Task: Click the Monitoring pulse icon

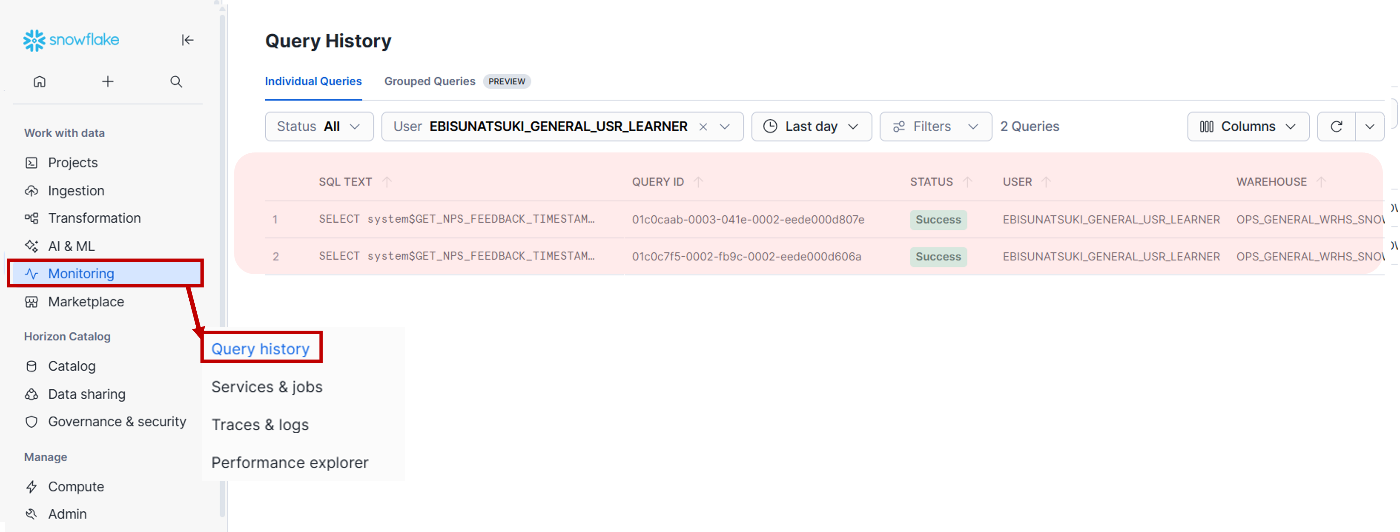Action: click(x=31, y=274)
